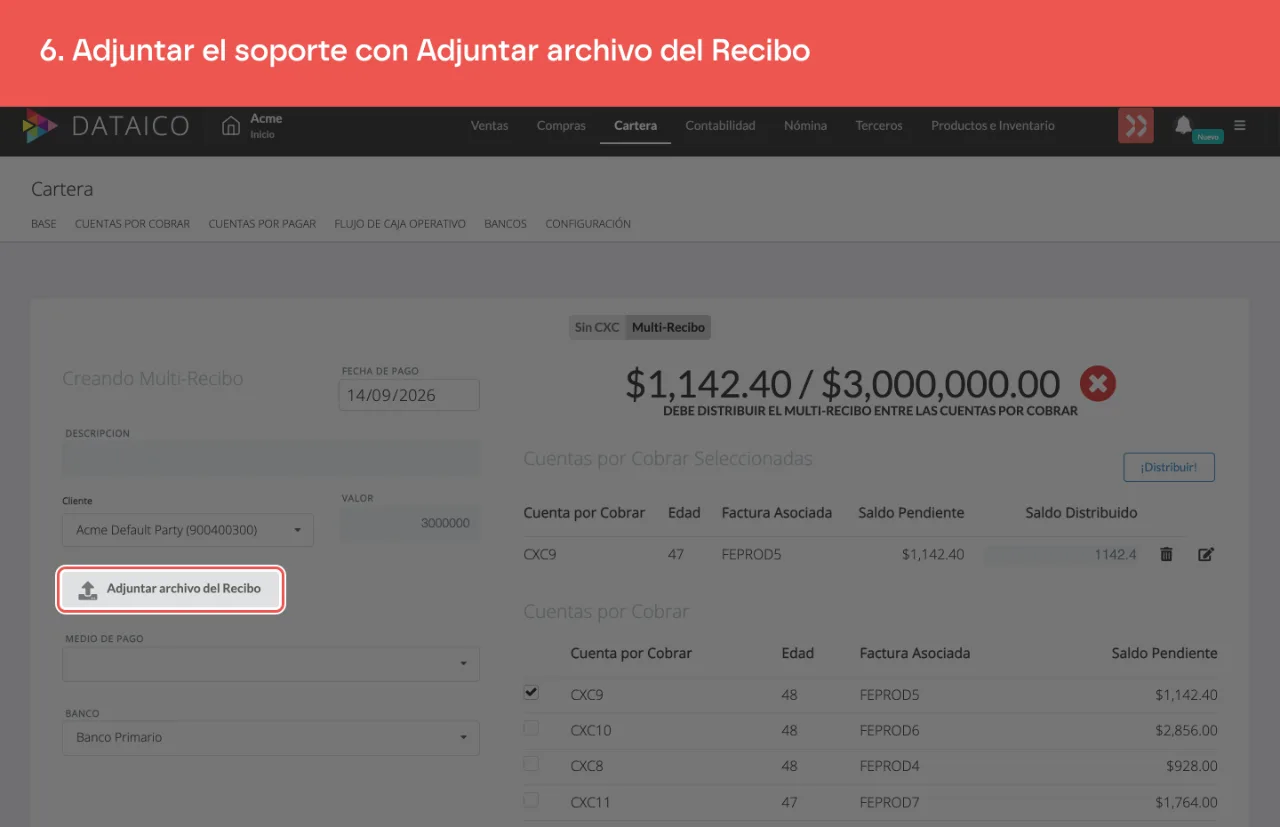Click Adjuntar archivo del Recibo button
Viewport: 1280px width, 827px height.
pyautogui.click(x=172, y=589)
